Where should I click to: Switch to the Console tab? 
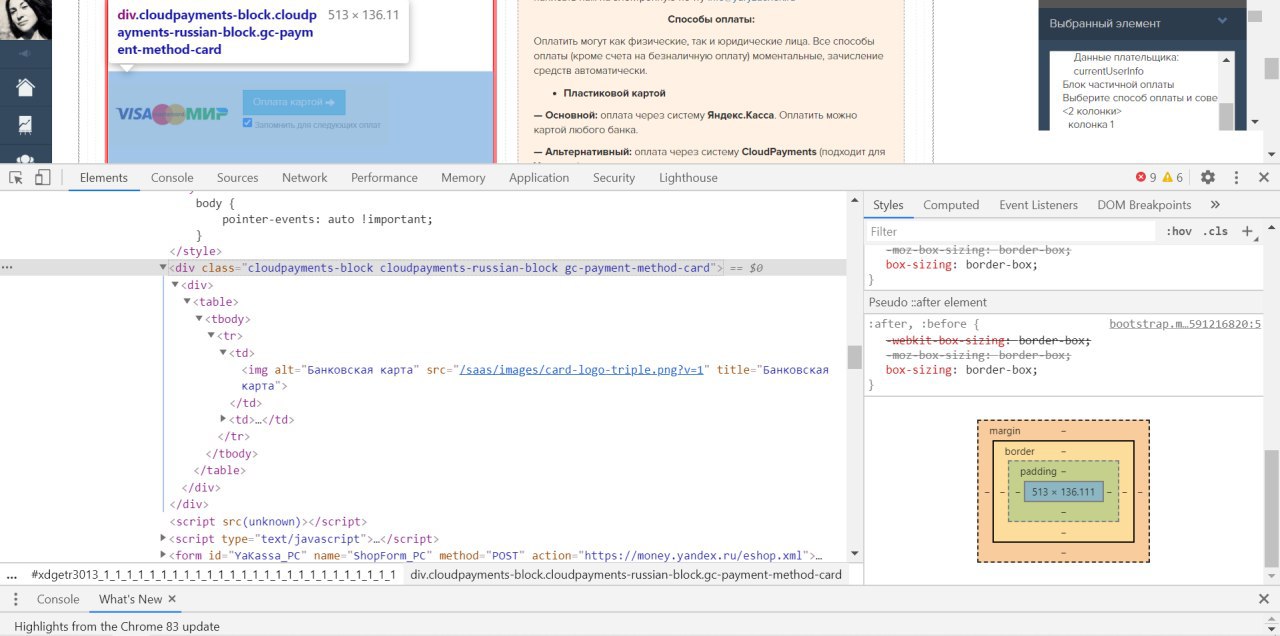click(x=172, y=177)
